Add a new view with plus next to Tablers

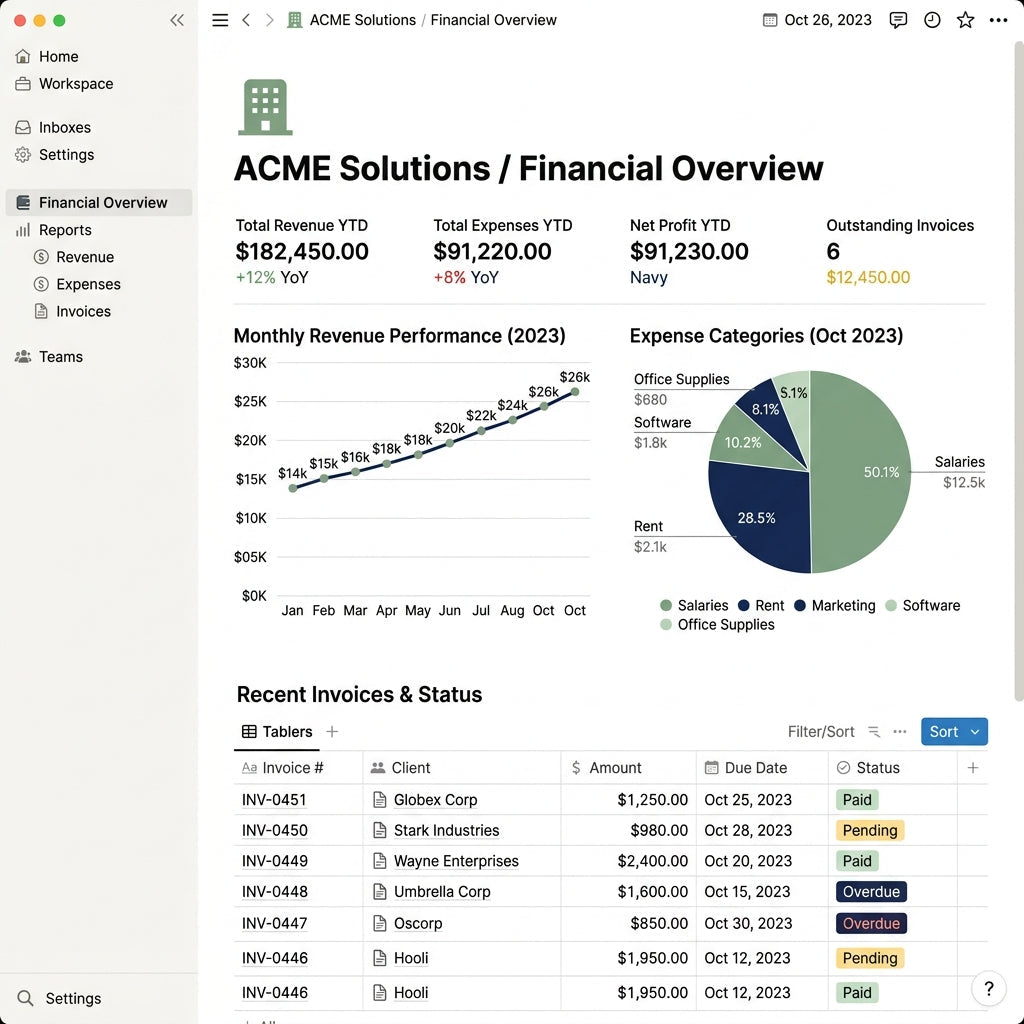point(332,732)
